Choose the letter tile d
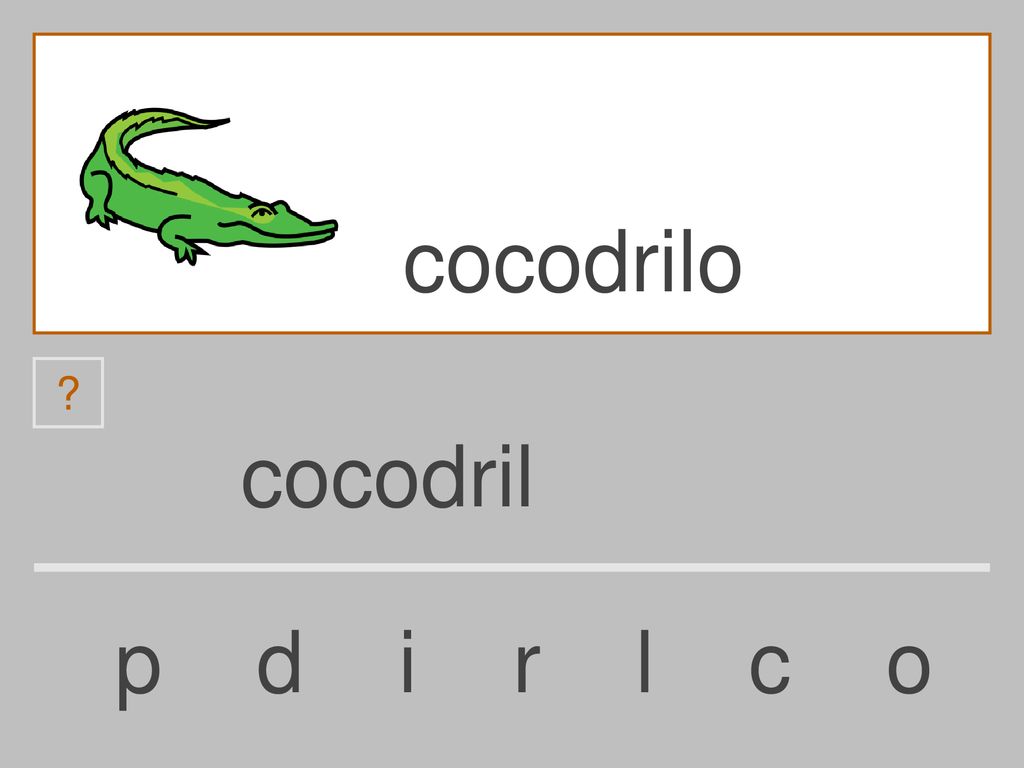Screen dimensions: 1024x768 pyautogui.click(x=279, y=661)
